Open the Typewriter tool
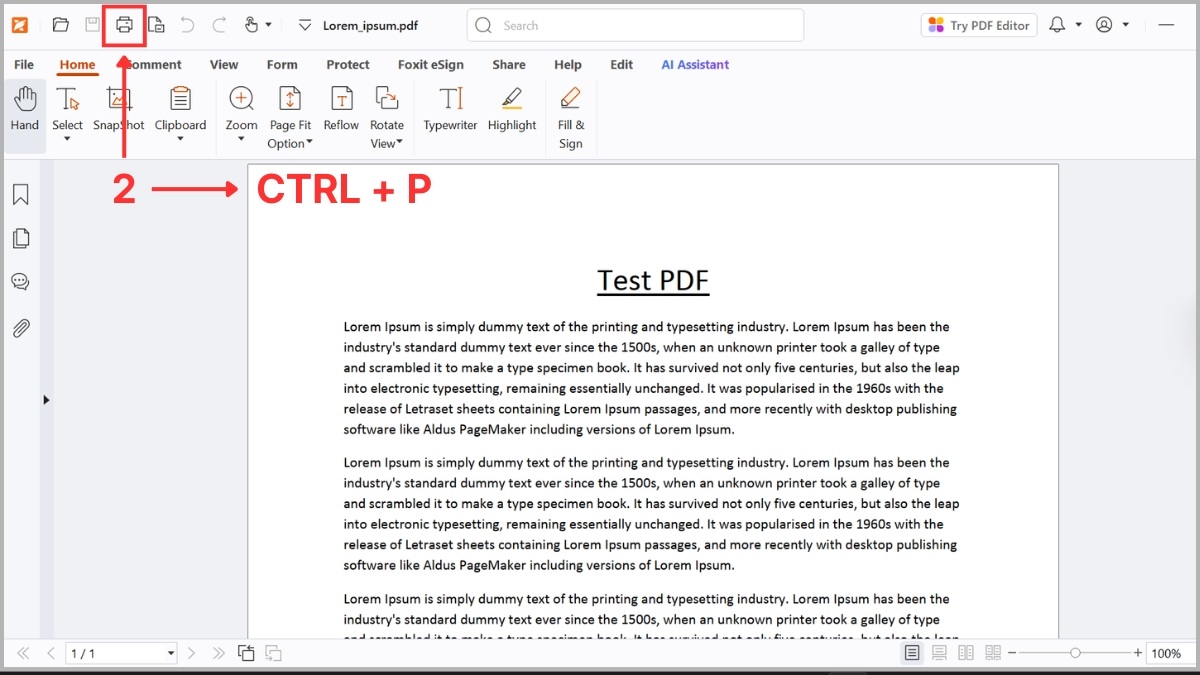The width and height of the screenshot is (1200, 675). pos(450,110)
